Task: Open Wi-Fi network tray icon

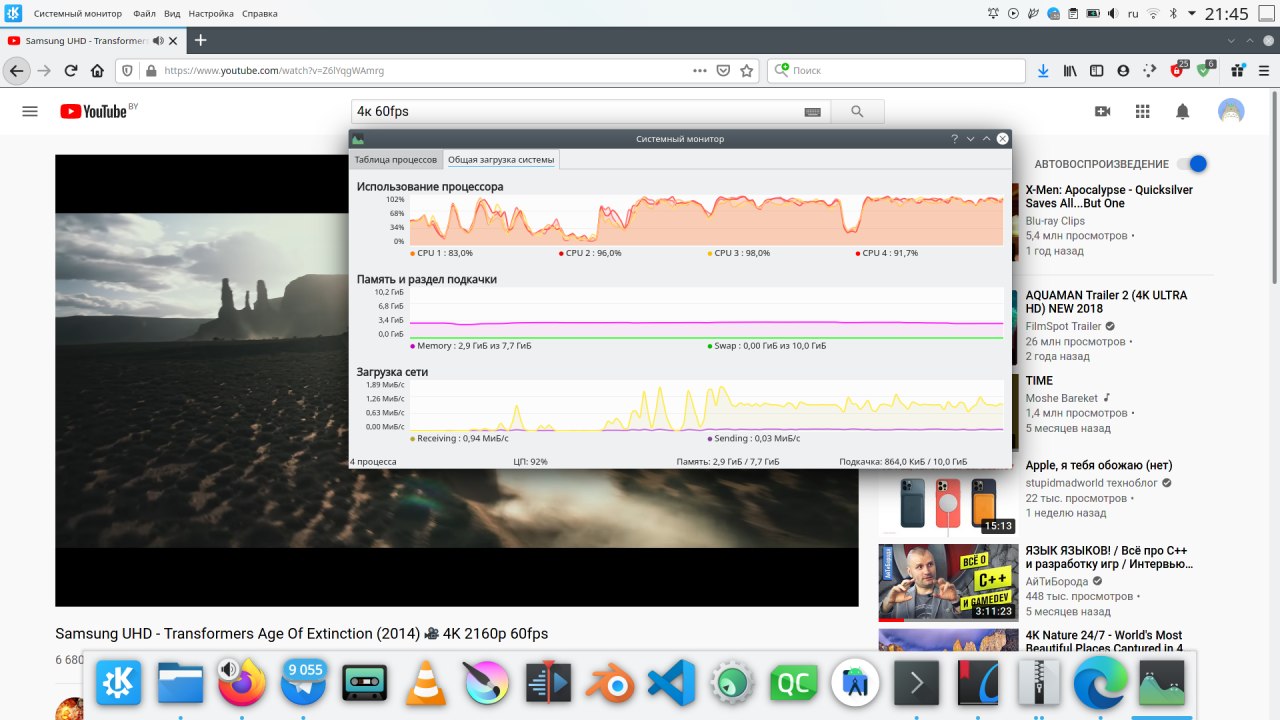Action: point(1153,14)
